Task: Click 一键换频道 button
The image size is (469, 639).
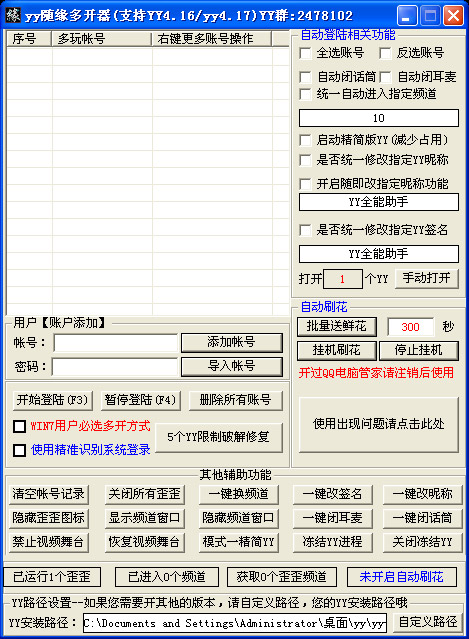Action: pyautogui.click(x=239, y=494)
